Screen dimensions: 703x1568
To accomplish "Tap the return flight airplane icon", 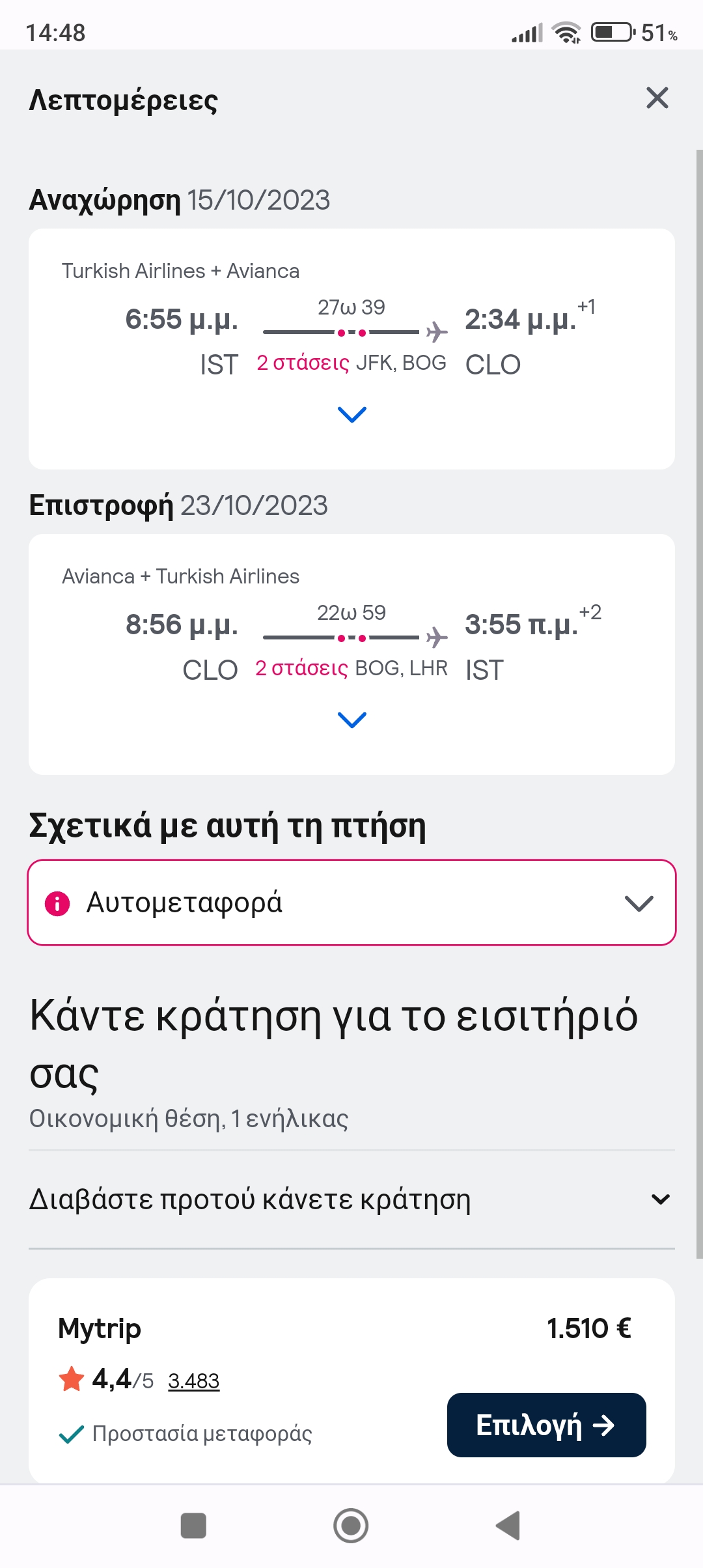I will [x=437, y=637].
